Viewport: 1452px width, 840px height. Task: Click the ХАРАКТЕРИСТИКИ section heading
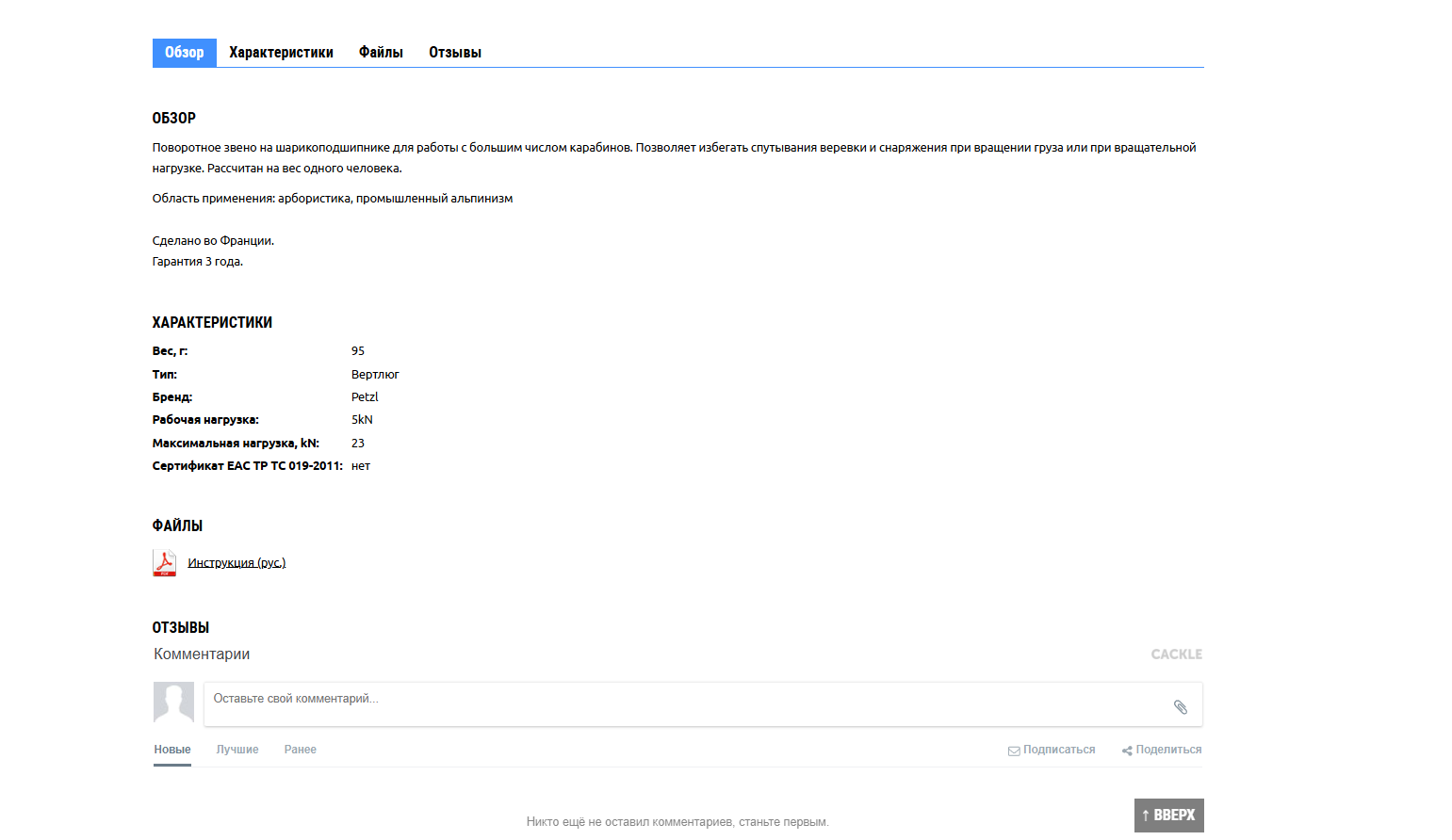click(x=212, y=323)
